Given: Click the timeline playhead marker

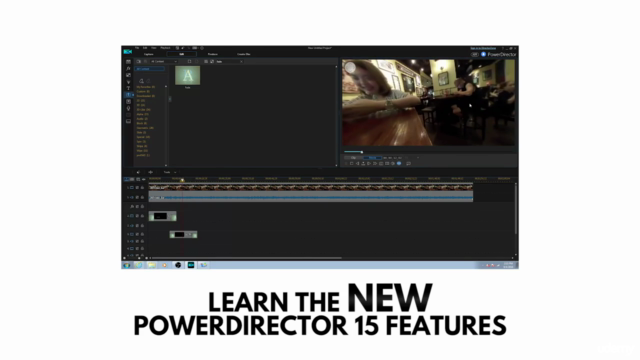Looking at the screenshot, I should point(182,180).
